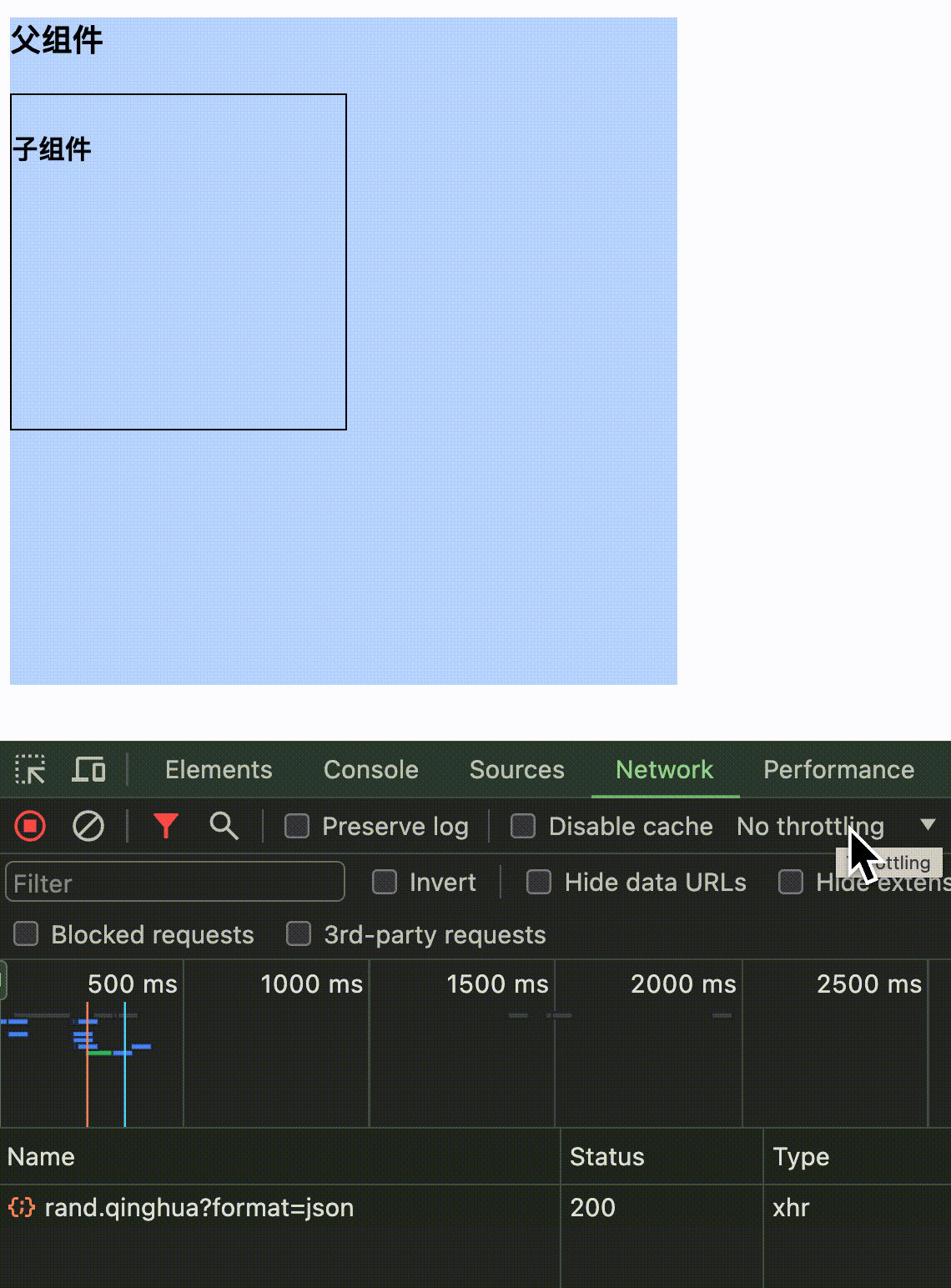
Task: Click the JSON icon beside rand.qinghua request
Action: 22,1207
